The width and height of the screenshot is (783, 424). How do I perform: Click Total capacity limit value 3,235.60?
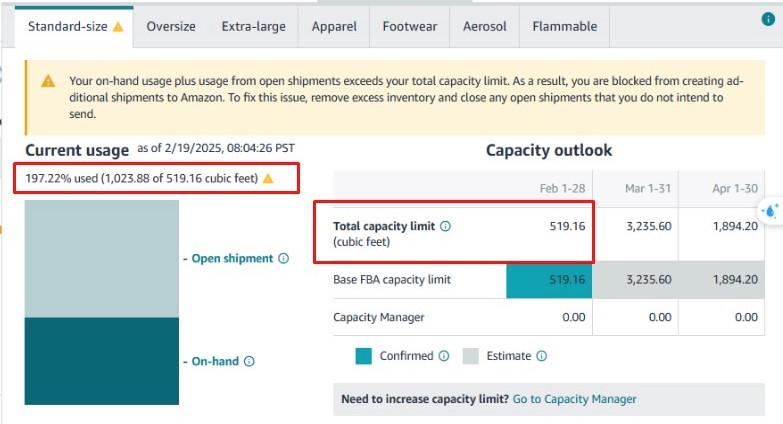649,226
